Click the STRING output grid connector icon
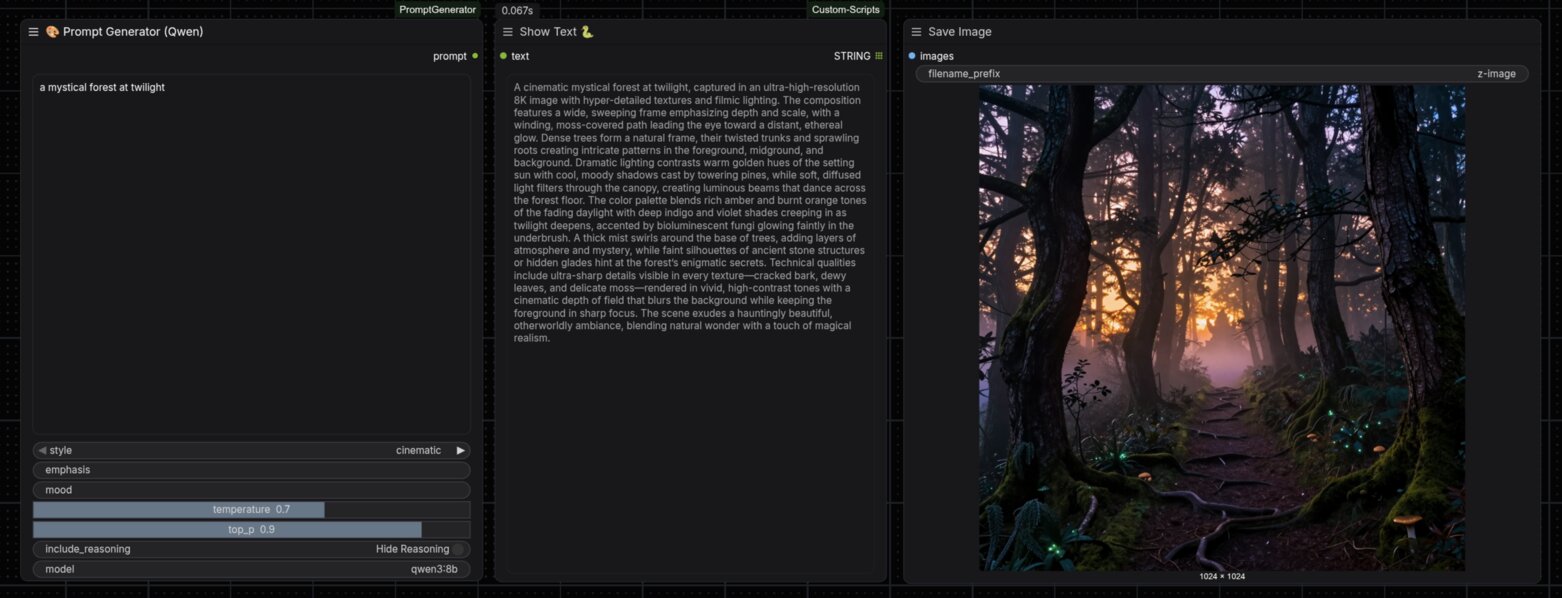 click(879, 56)
